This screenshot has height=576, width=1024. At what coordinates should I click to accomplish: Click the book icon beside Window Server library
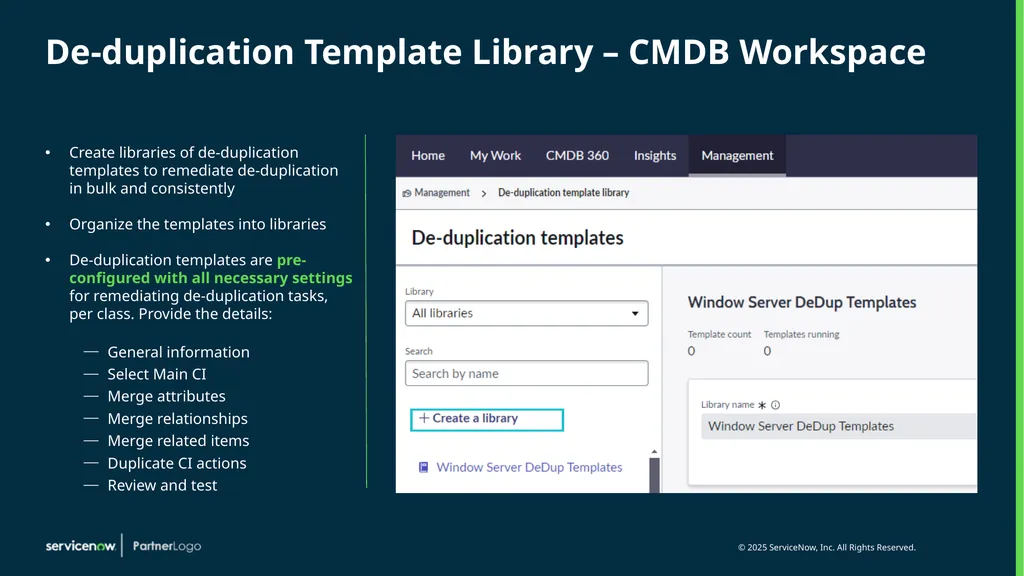[423, 468]
